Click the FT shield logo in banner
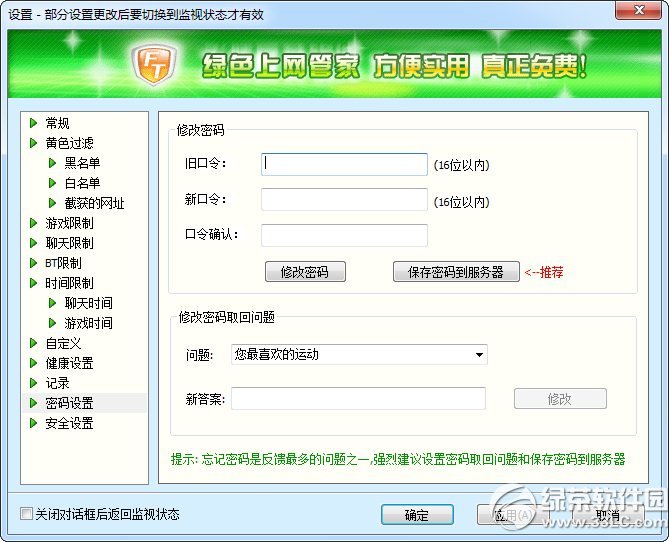 (154, 65)
